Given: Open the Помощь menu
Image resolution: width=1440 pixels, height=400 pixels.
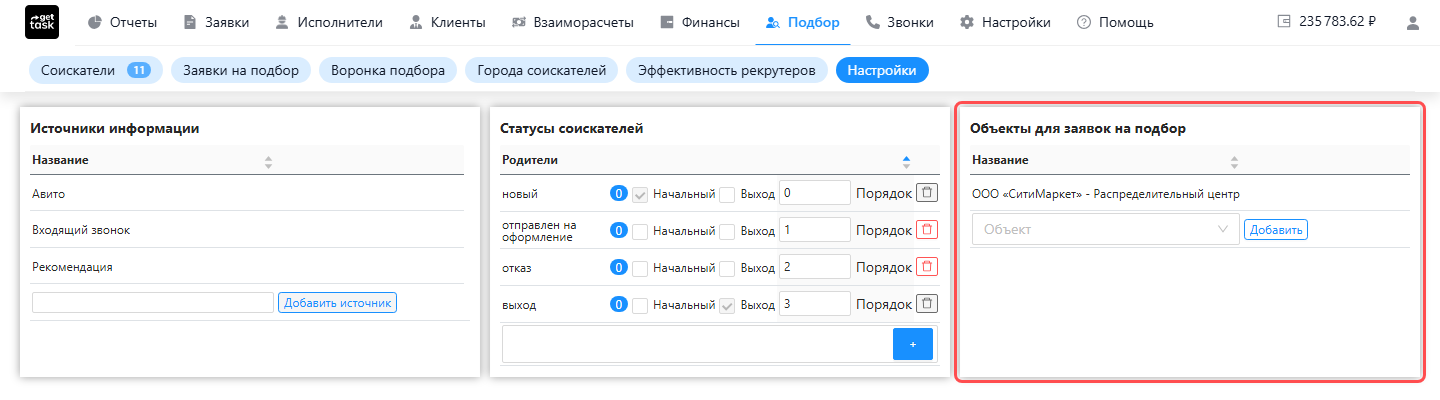Looking at the screenshot, I should coord(1115,22).
